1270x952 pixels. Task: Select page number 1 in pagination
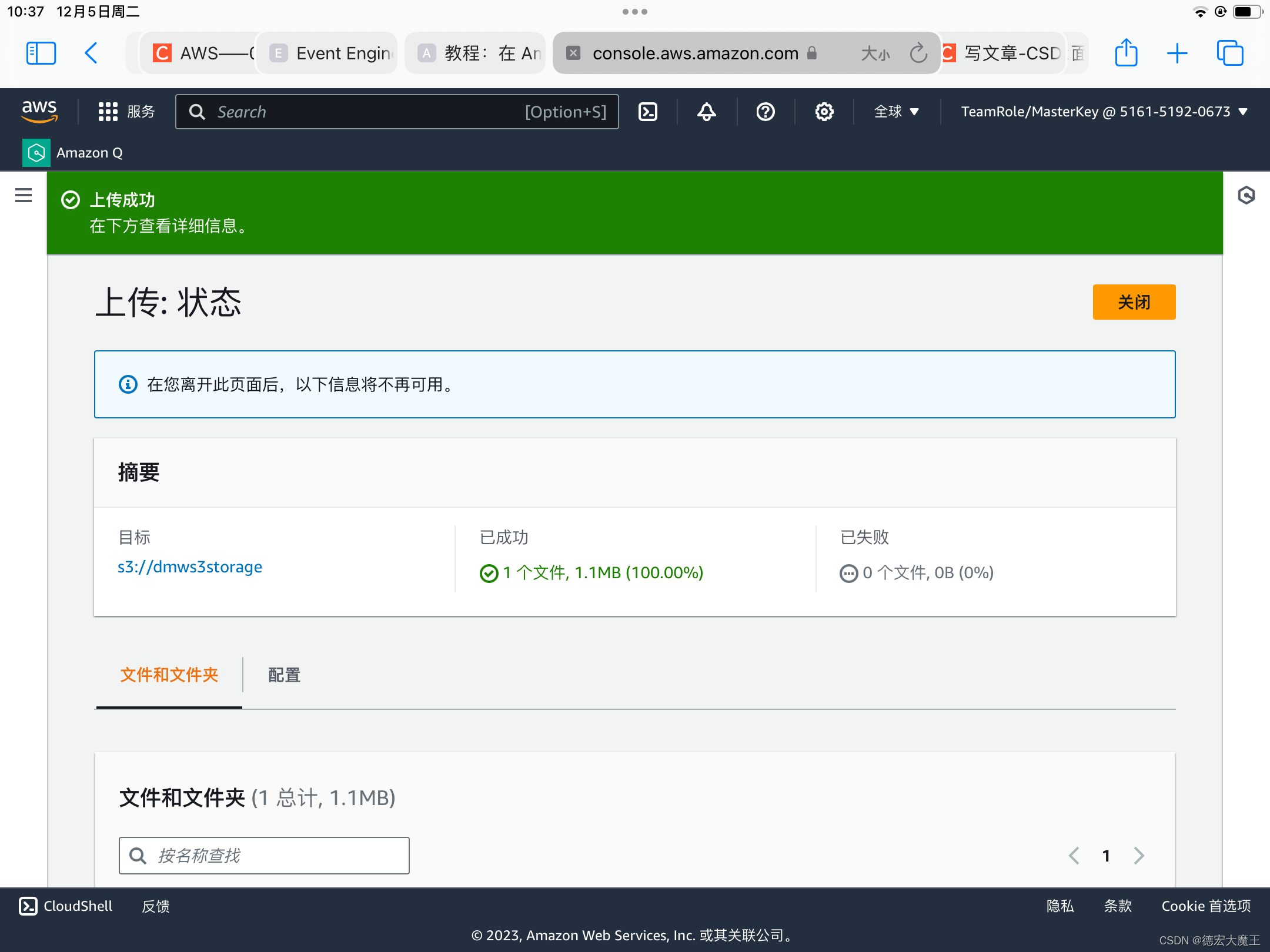point(1106,856)
